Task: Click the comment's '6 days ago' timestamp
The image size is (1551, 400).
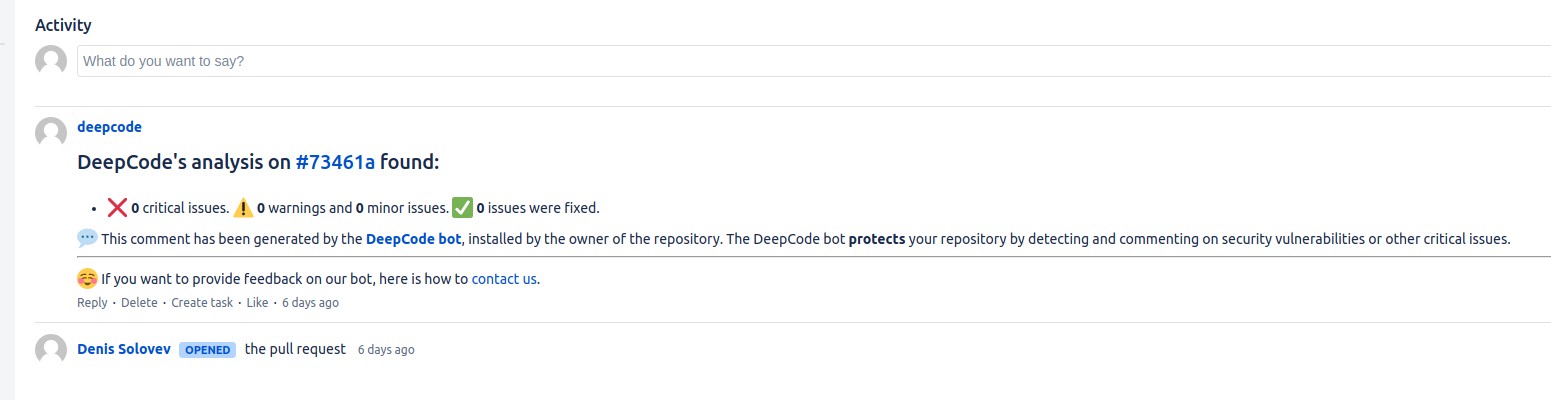Action: 310,302
